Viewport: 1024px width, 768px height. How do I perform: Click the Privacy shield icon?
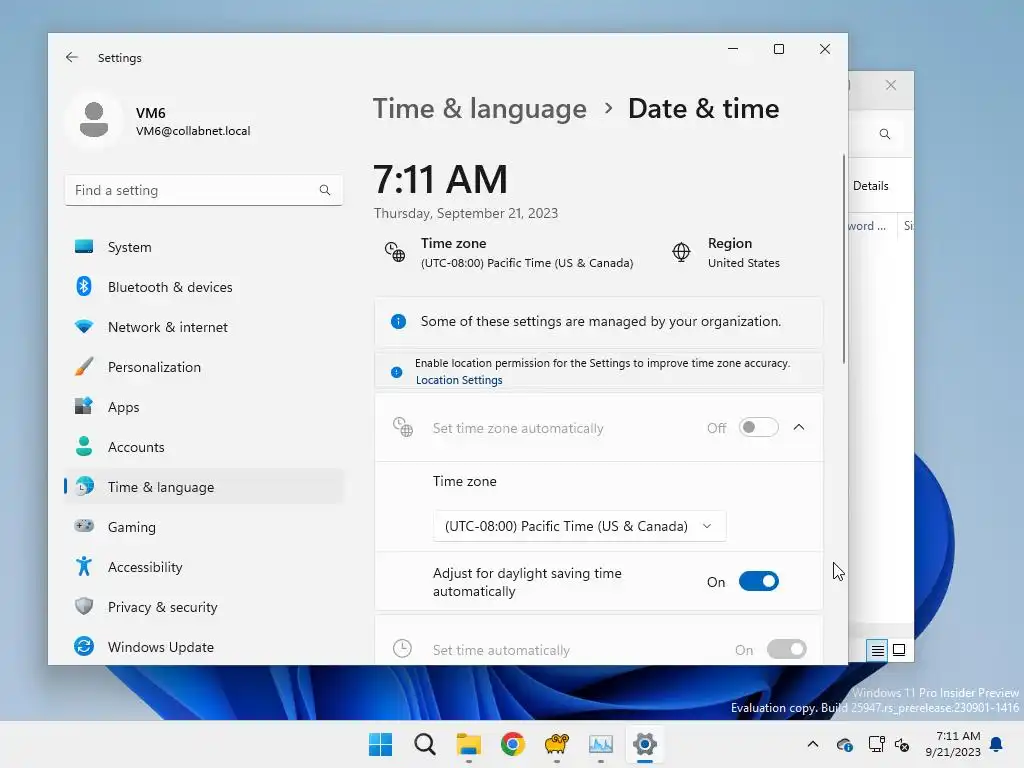[84, 606]
